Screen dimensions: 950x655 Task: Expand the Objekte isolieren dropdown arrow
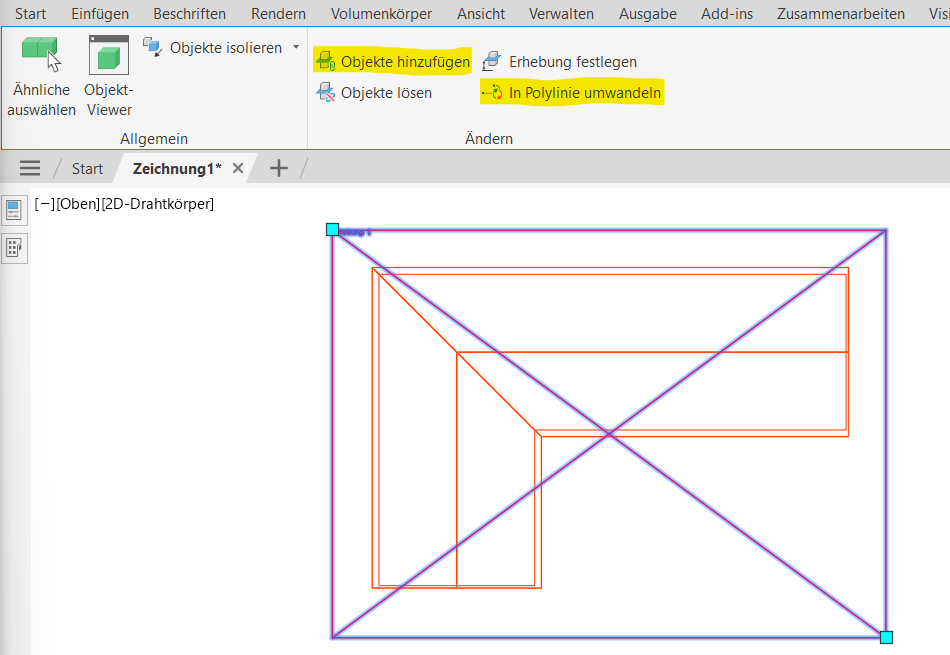click(x=296, y=47)
